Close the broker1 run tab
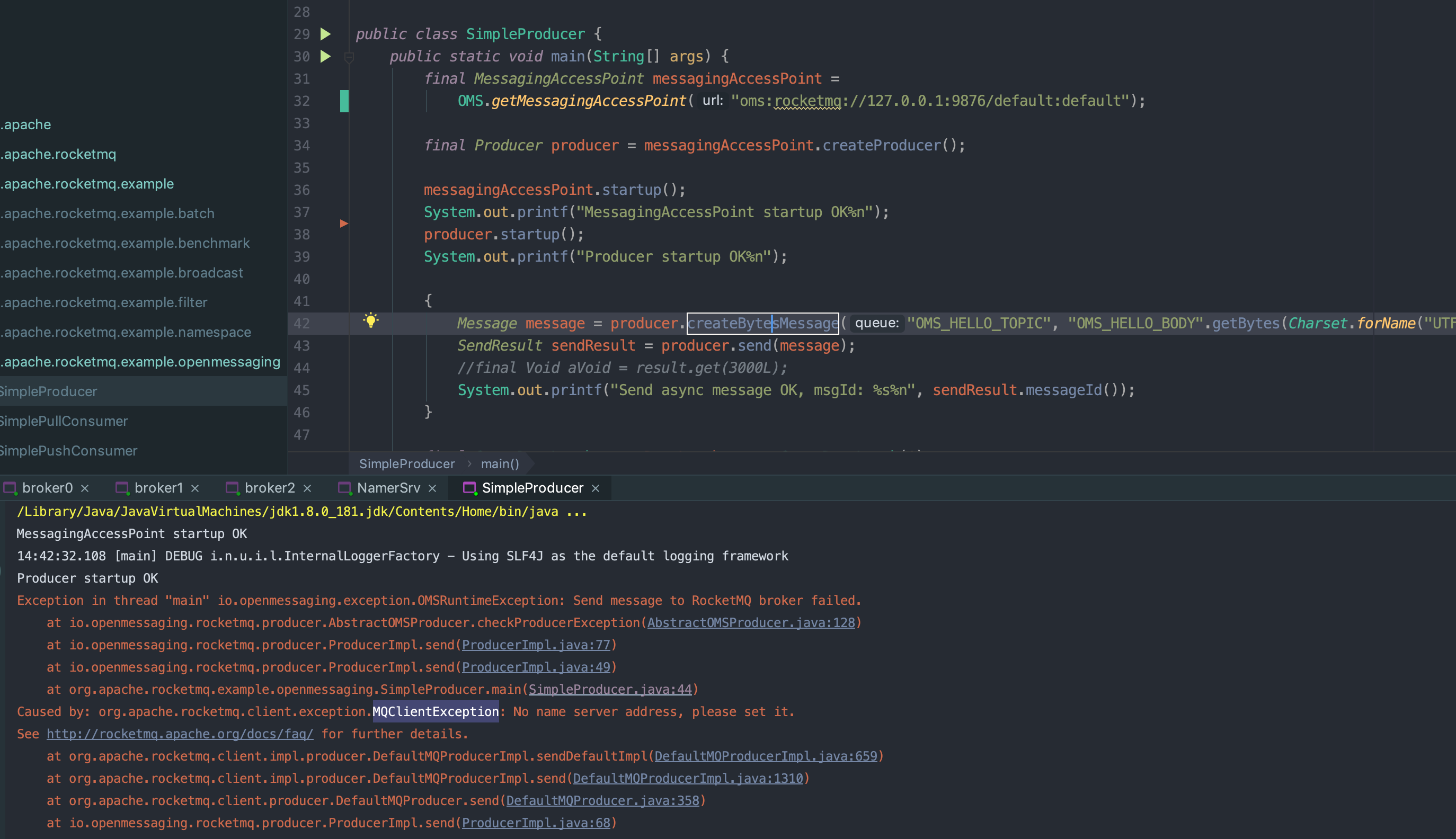This screenshot has height=839, width=1456. (195, 488)
